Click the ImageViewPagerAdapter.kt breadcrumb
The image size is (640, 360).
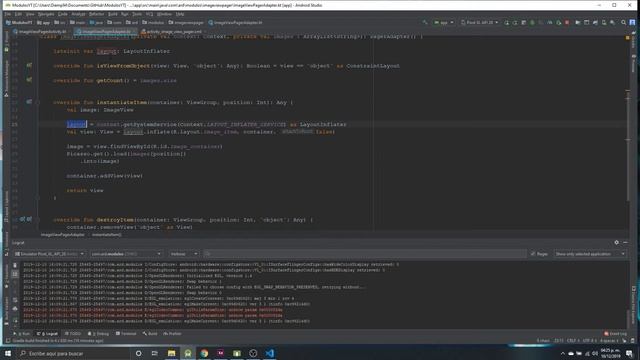tap(235, 22)
